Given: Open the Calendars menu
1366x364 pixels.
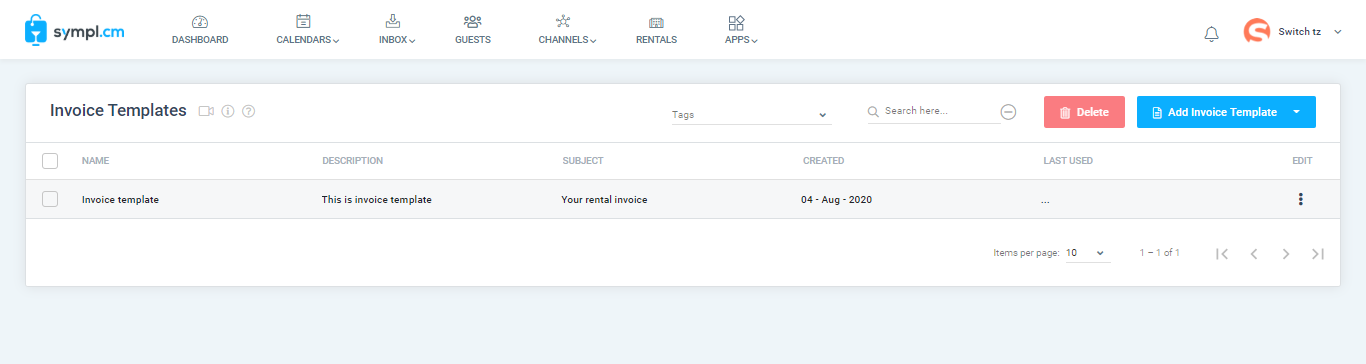Looking at the screenshot, I should tap(308, 29).
